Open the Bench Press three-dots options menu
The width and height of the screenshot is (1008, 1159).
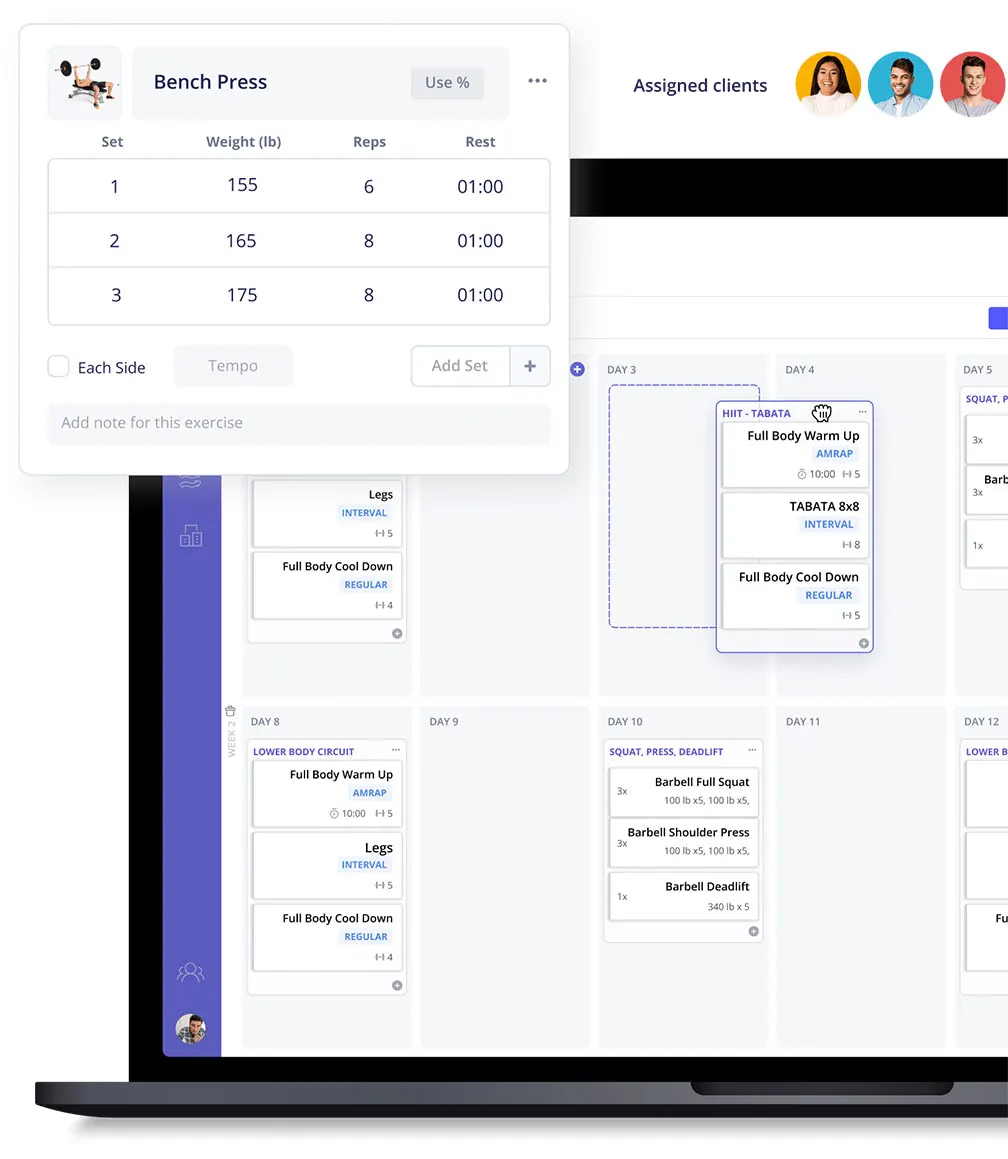tap(537, 81)
